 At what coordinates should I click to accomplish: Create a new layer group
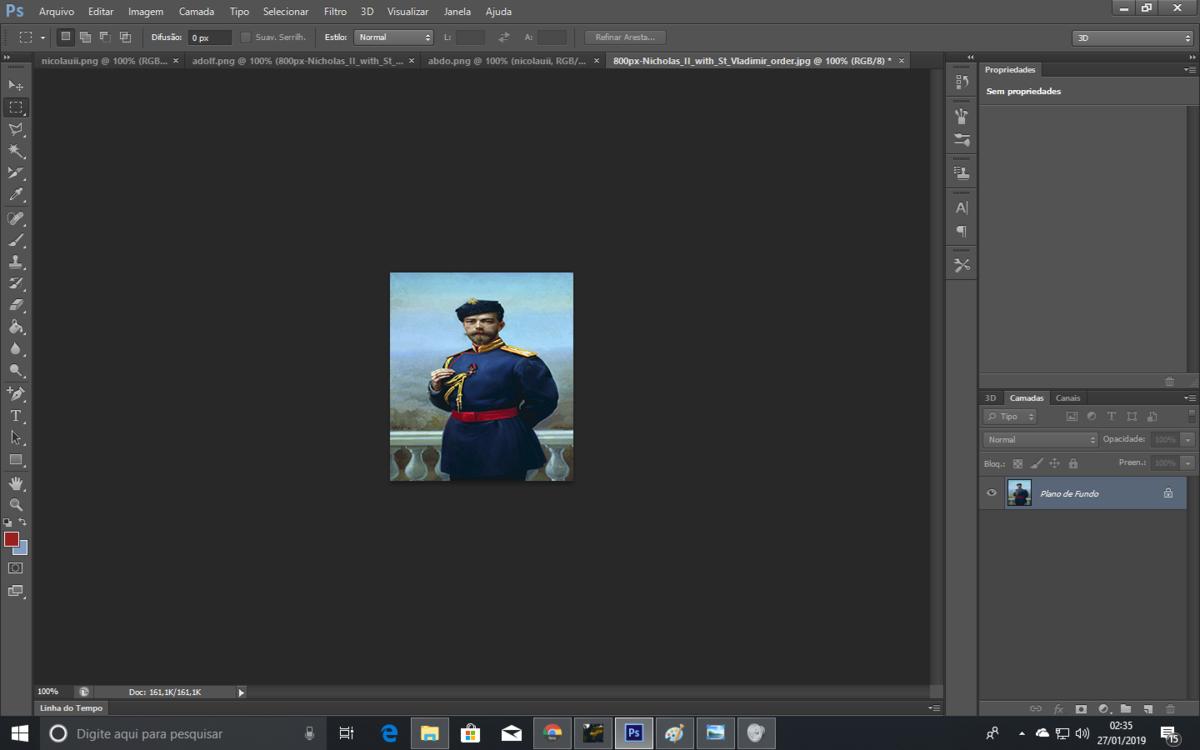(x=1126, y=709)
